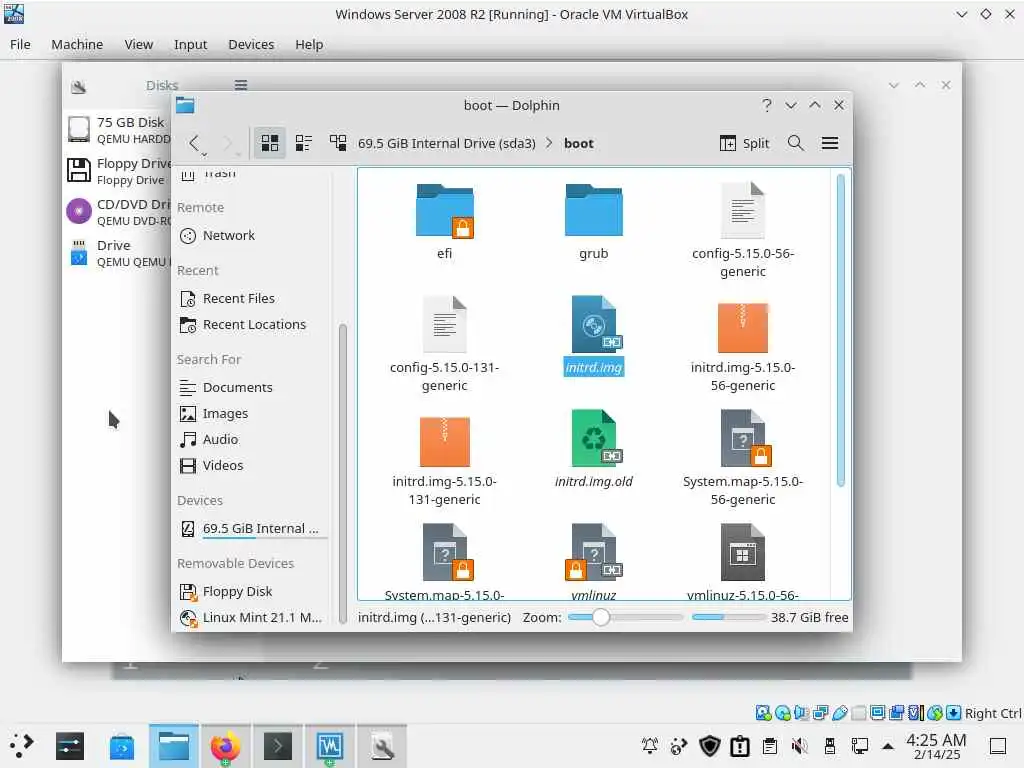
Task: Open the VirtualBox Input menu
Action: [190, 44]
